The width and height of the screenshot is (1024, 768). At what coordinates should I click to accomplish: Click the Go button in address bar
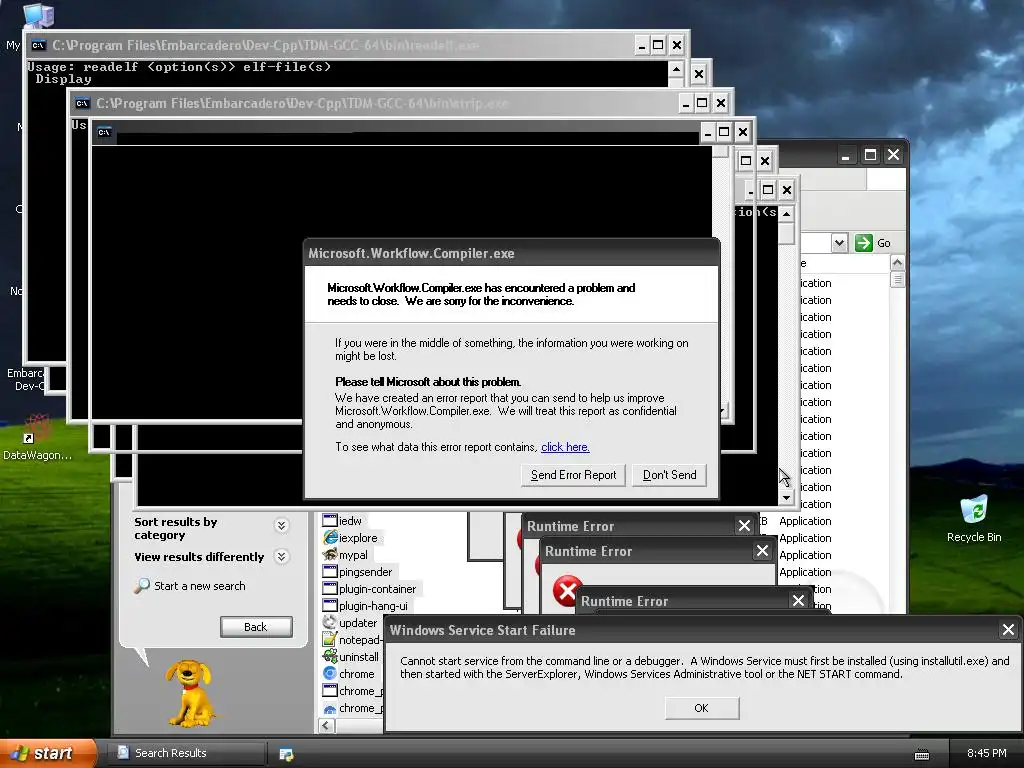pyautogui.click(x=872, y=243)
